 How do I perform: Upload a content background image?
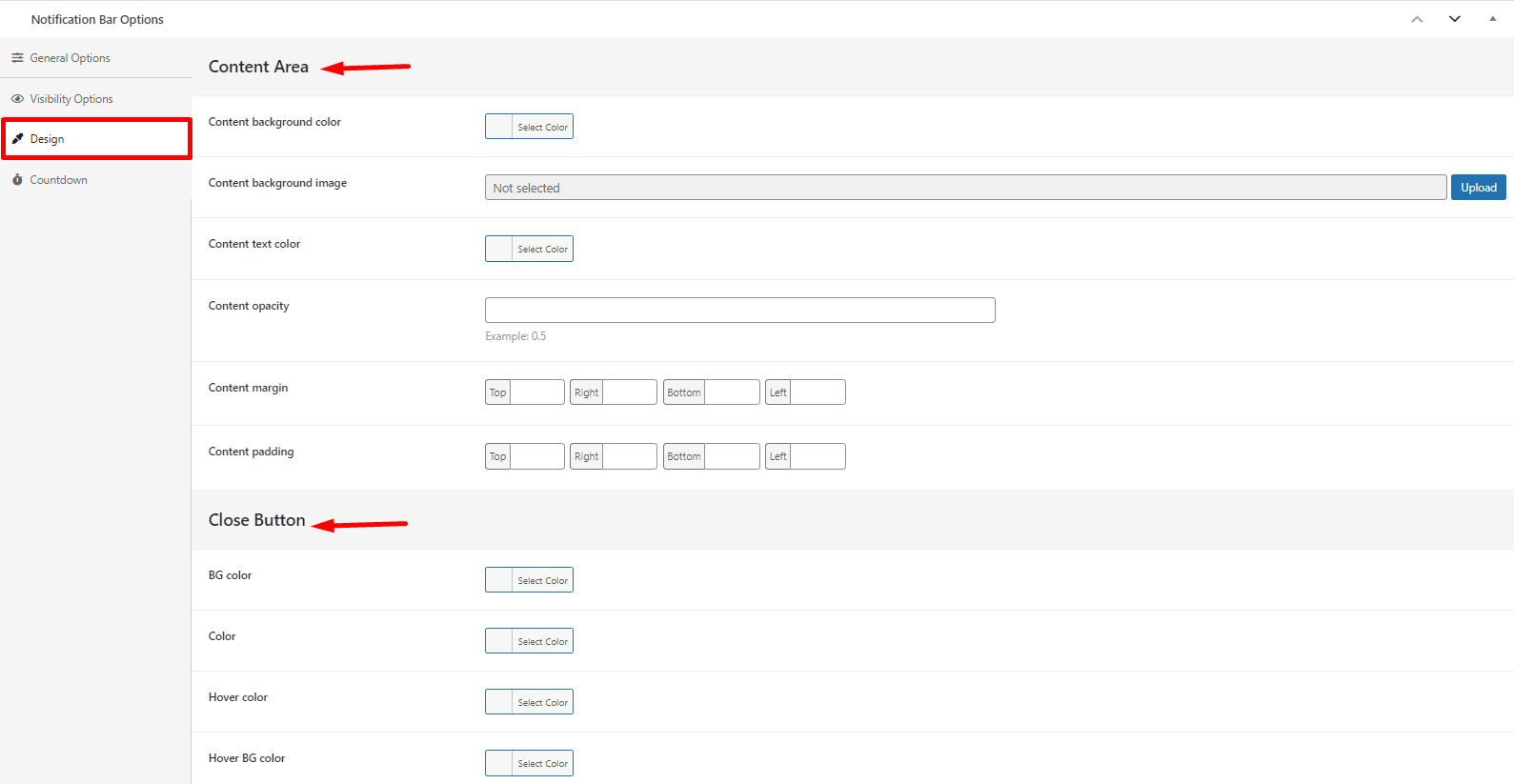pos(1478,188)
